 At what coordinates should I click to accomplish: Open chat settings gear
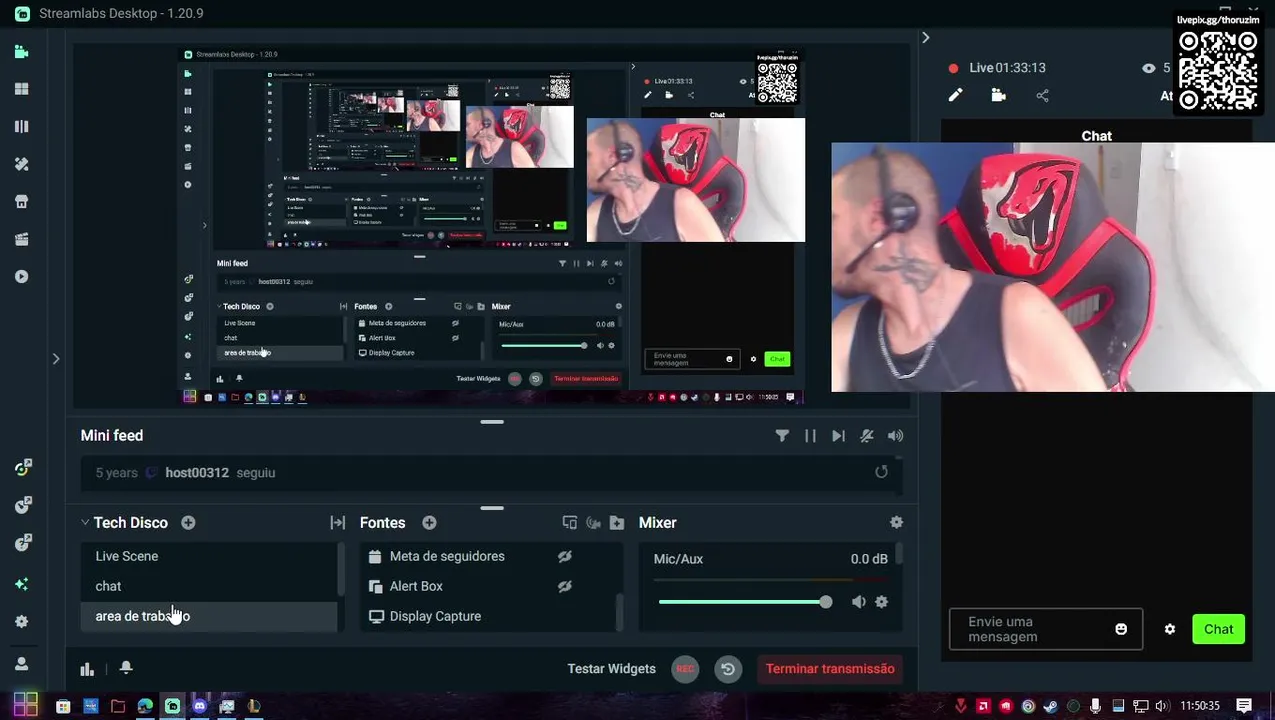(x=1169, y=629)
